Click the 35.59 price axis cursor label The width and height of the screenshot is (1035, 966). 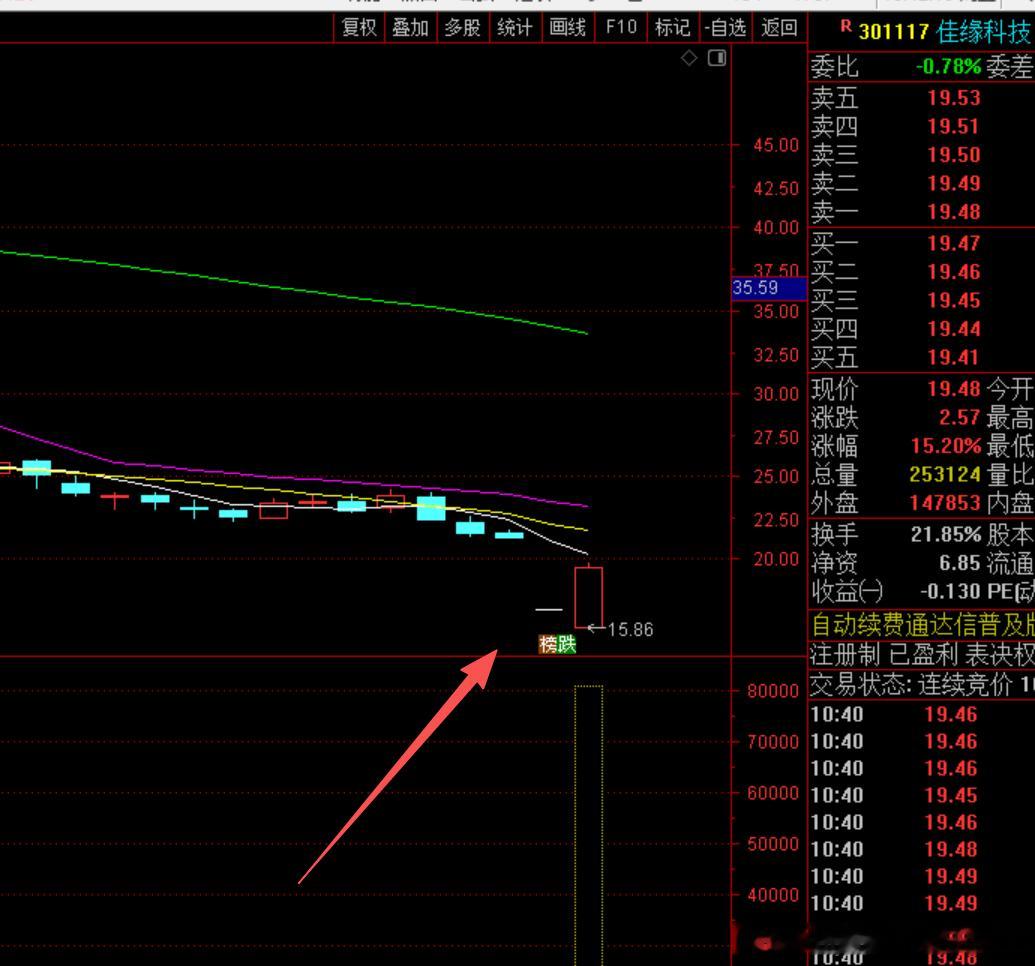point(769,288)
